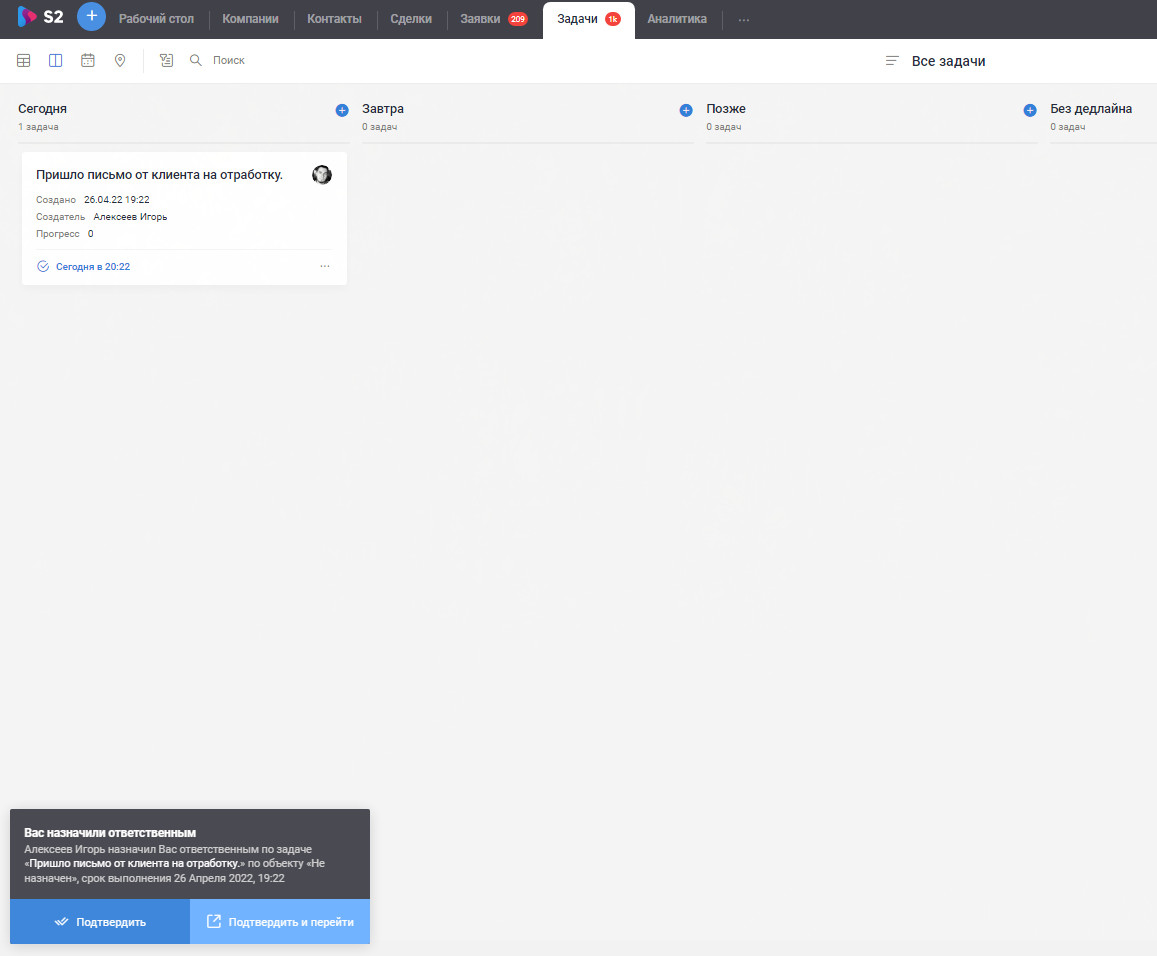Open the Заявки tab
Viewport: 1157px width, 956px height.
(x=480, y=19)
